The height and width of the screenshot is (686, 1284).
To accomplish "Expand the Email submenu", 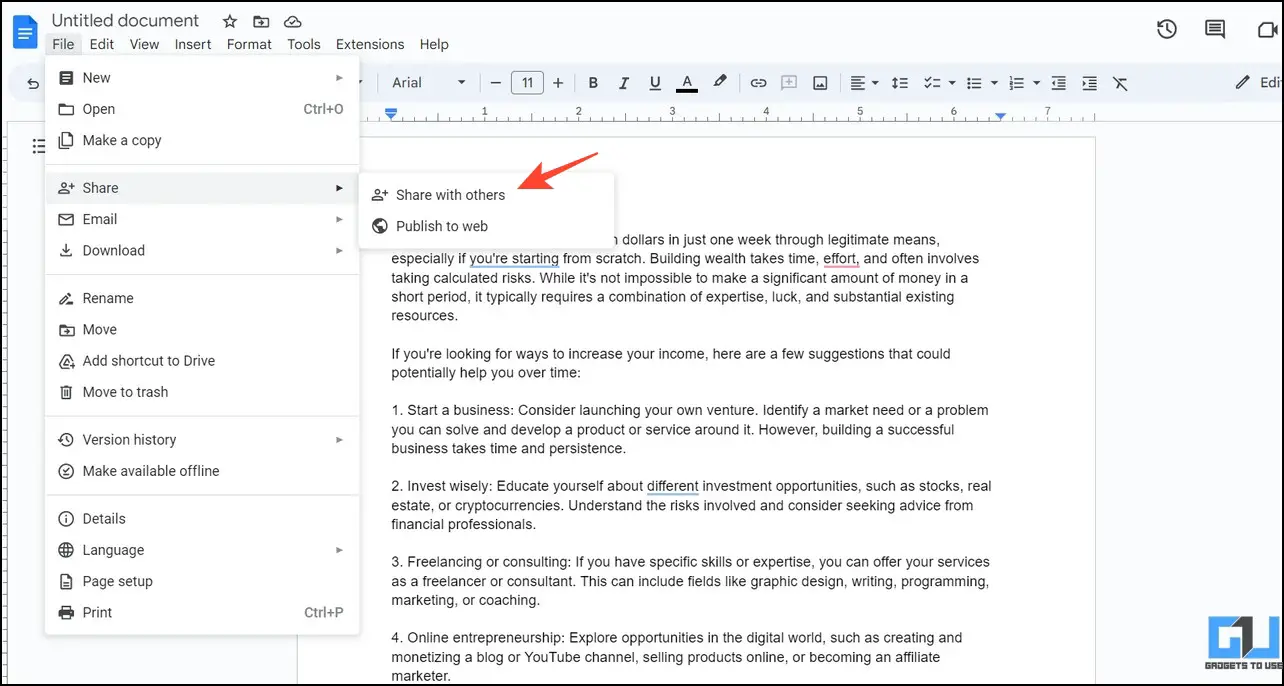I will tap(202, 219).
